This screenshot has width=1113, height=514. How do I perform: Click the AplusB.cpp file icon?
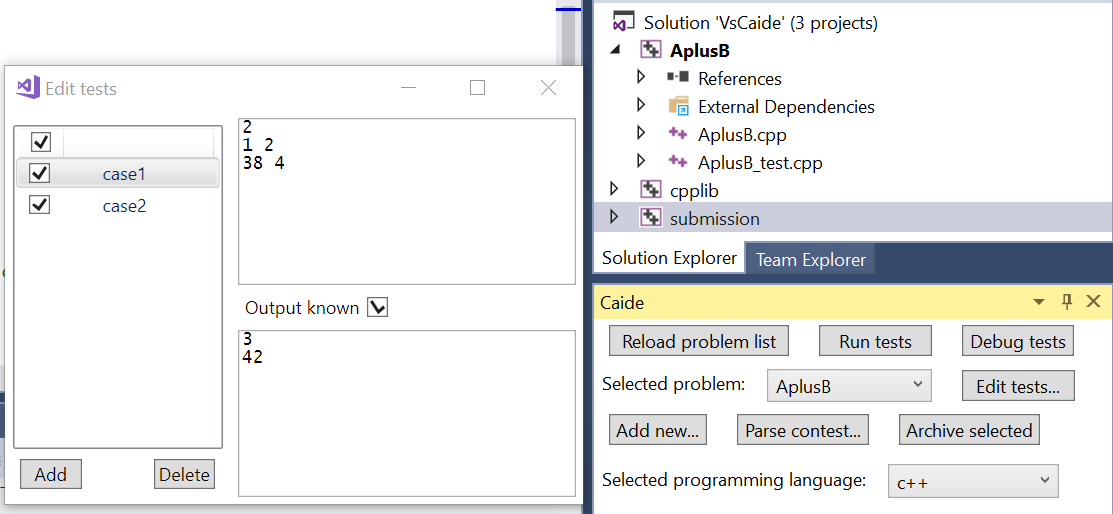pyautogui.click(x=679, y=134)
